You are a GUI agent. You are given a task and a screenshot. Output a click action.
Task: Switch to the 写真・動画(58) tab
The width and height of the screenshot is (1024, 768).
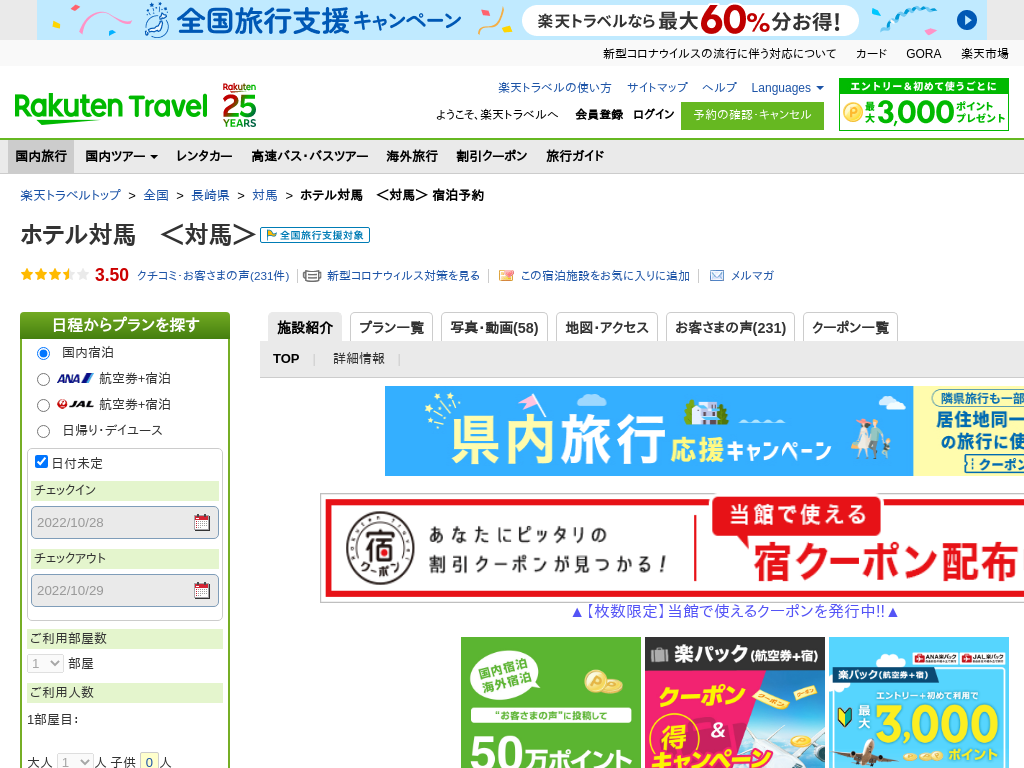pyautogui.click(x=494, y=327)
